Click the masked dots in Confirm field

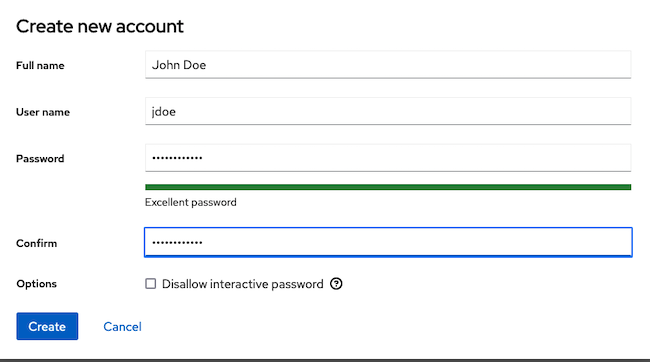177,242
